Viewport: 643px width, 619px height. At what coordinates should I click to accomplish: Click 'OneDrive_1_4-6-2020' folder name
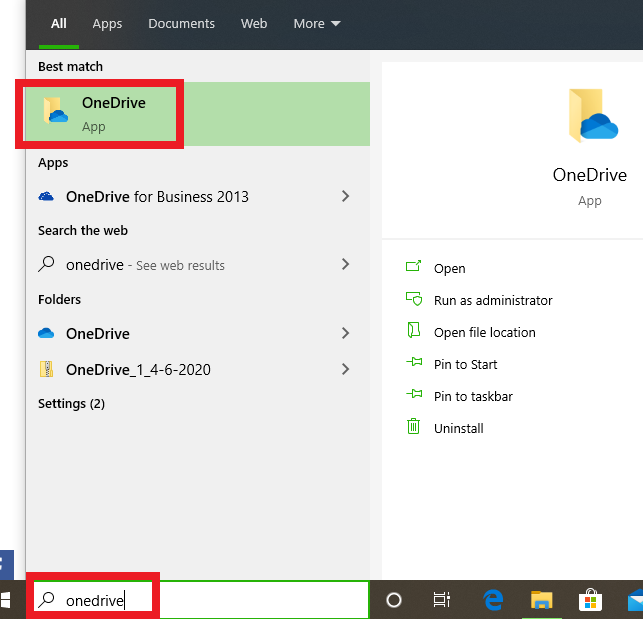point(138,370)
